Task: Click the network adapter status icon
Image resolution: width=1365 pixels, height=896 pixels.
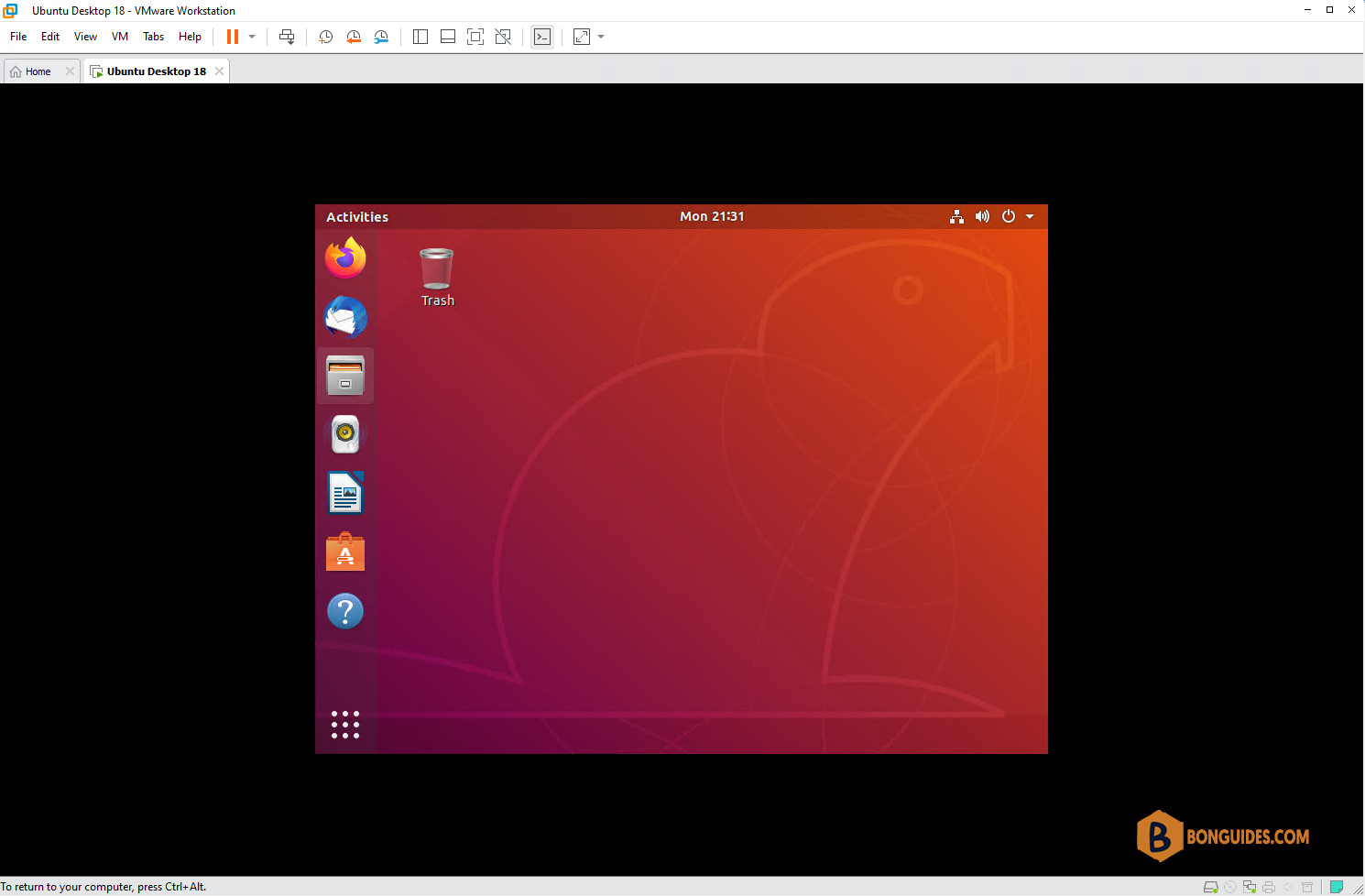Action: tap(1250, 887)
